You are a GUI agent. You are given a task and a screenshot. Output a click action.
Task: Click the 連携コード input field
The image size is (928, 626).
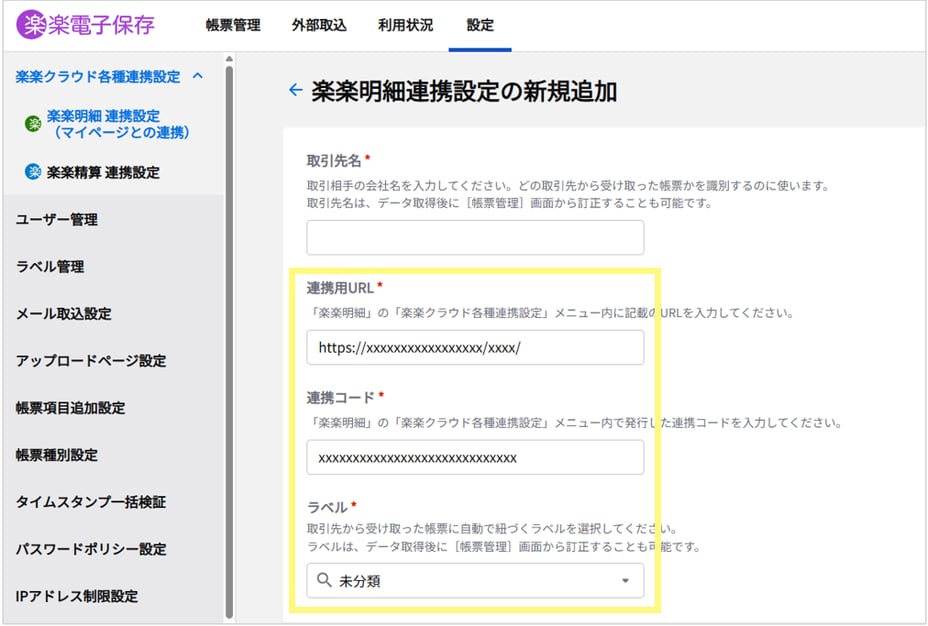[475, 457]
